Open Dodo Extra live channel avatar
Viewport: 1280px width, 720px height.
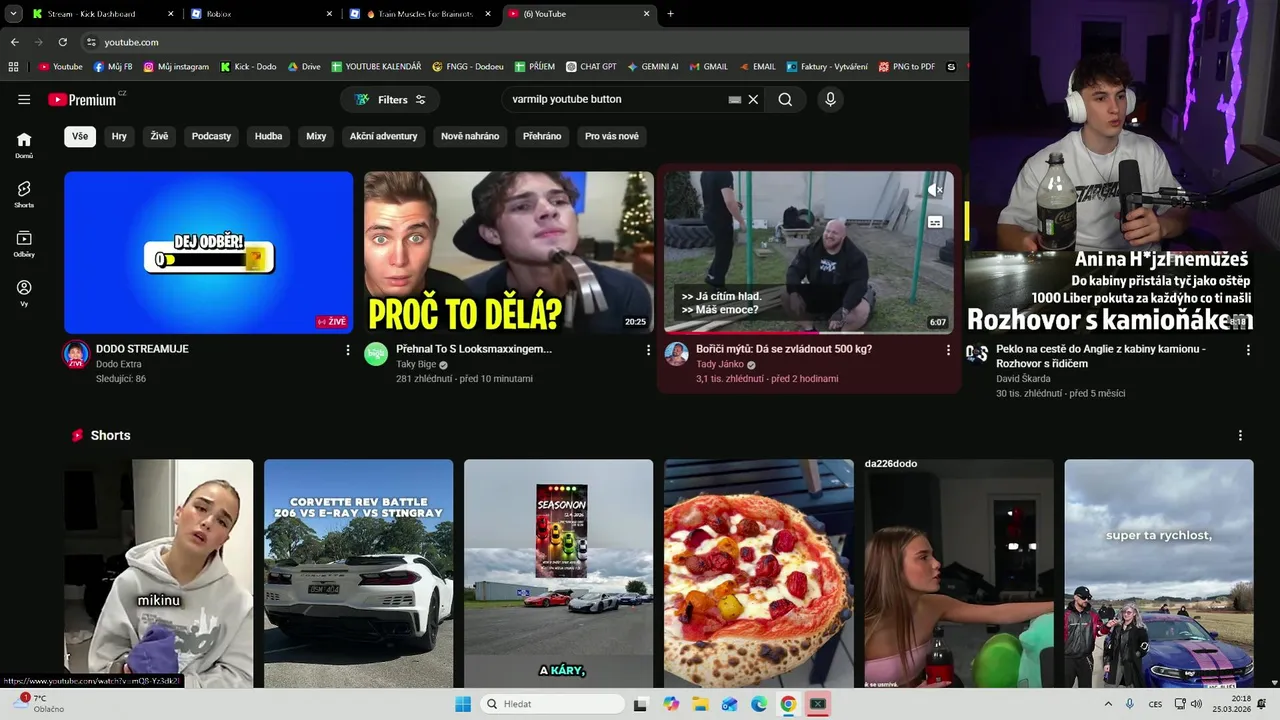(x=76, y=354)
